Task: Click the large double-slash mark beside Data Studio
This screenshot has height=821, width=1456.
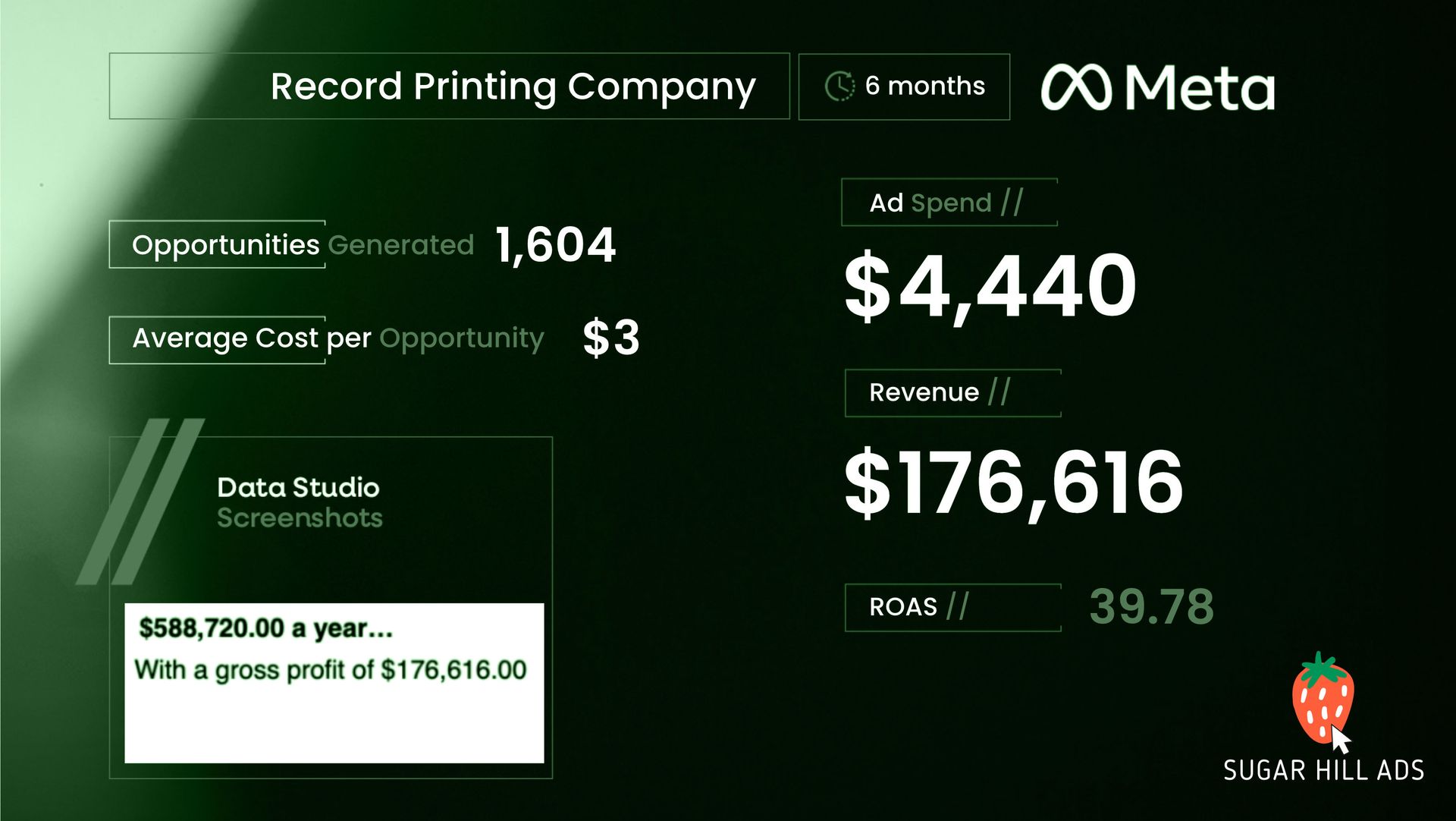Action: tap(141, 501)
